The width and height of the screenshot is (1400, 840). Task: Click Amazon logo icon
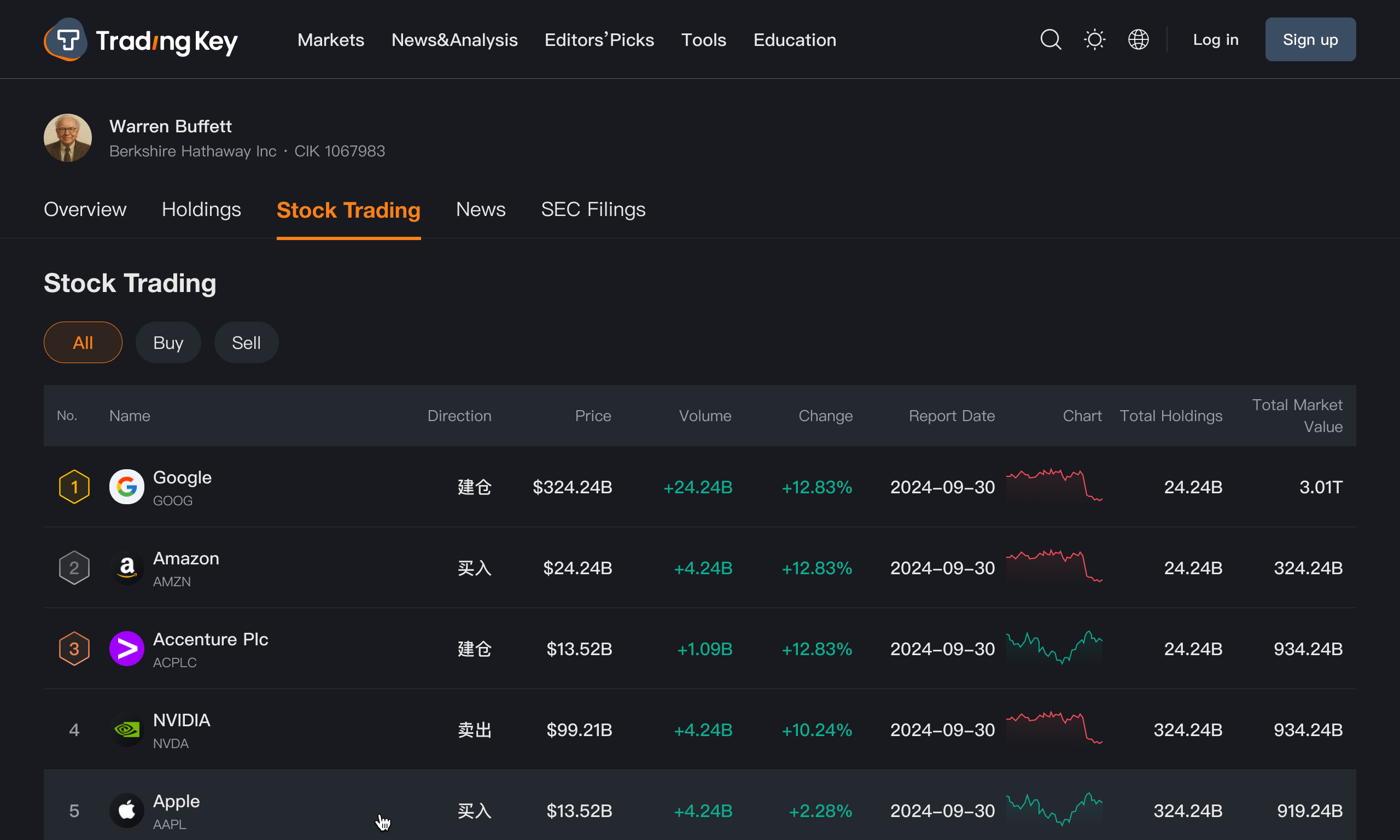point(127,568)
